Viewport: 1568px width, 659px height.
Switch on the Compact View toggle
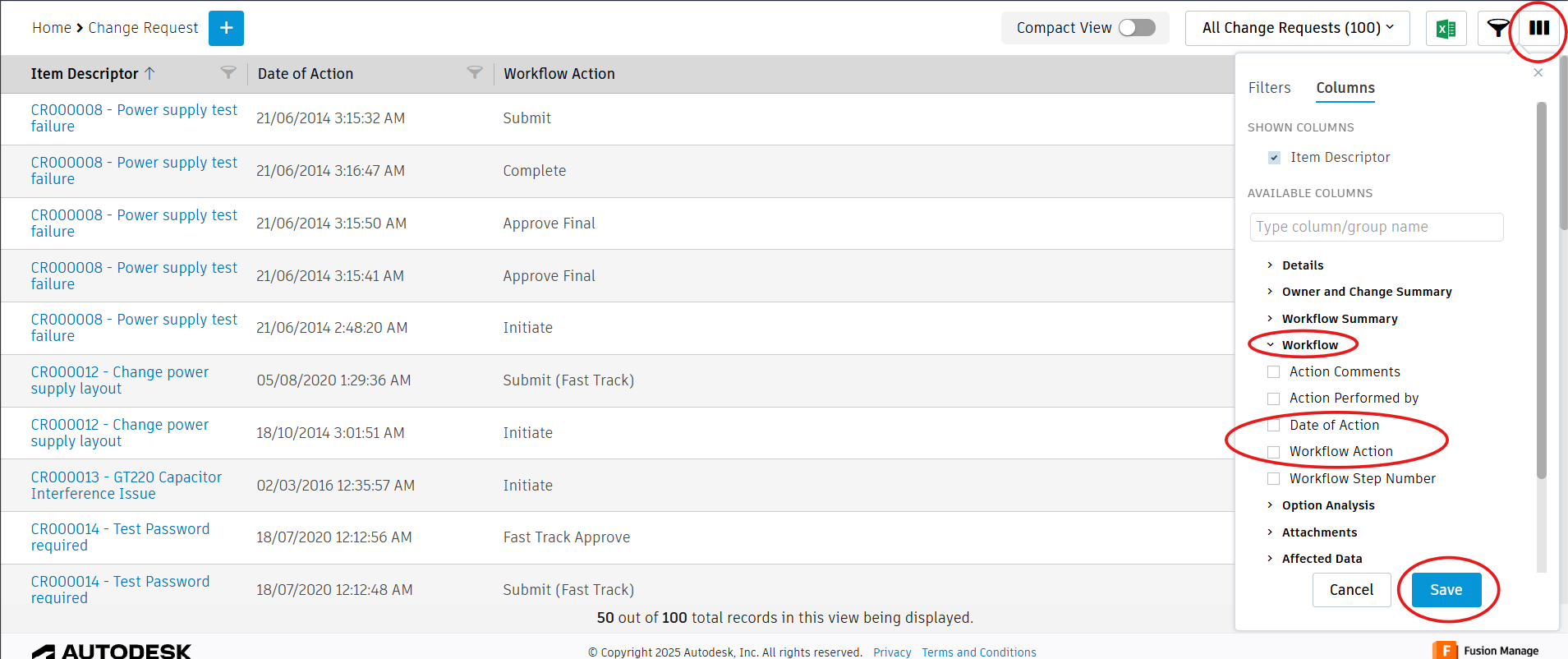(x=1138, y=27)
